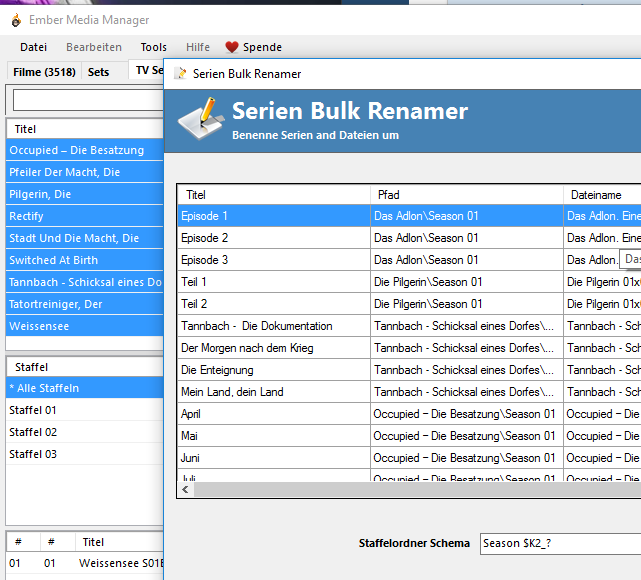Select Die Enteignung row
The image size is (641, 580).
coord(409,370)
